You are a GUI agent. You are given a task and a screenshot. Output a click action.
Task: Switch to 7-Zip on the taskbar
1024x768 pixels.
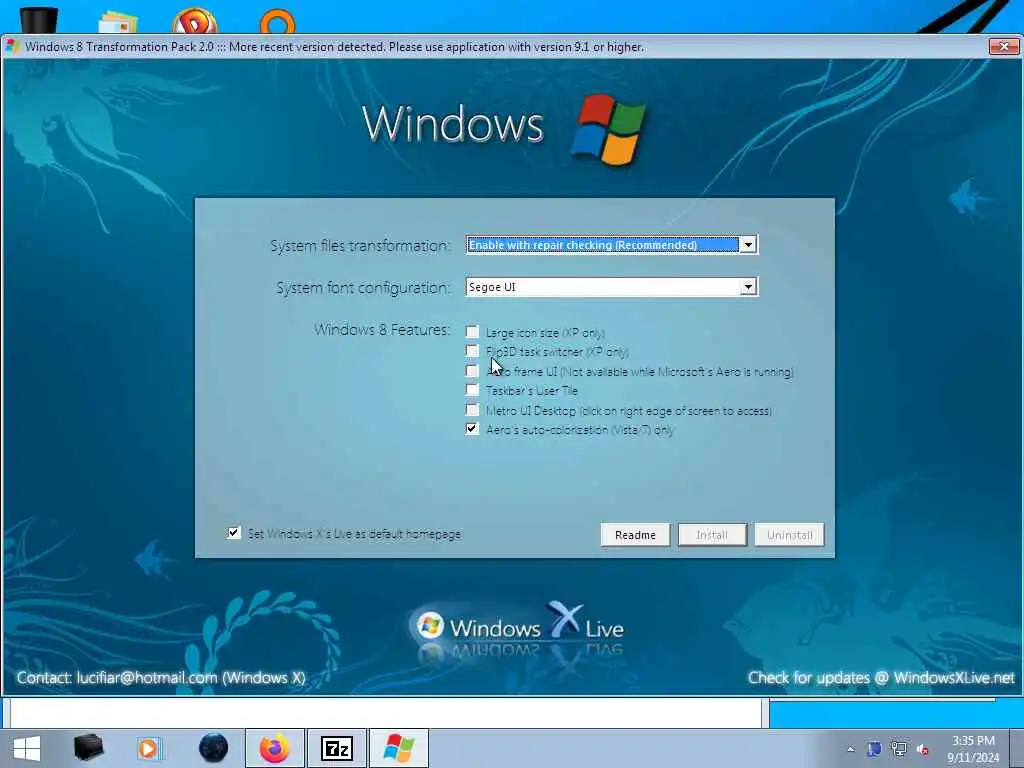[337, 748]
